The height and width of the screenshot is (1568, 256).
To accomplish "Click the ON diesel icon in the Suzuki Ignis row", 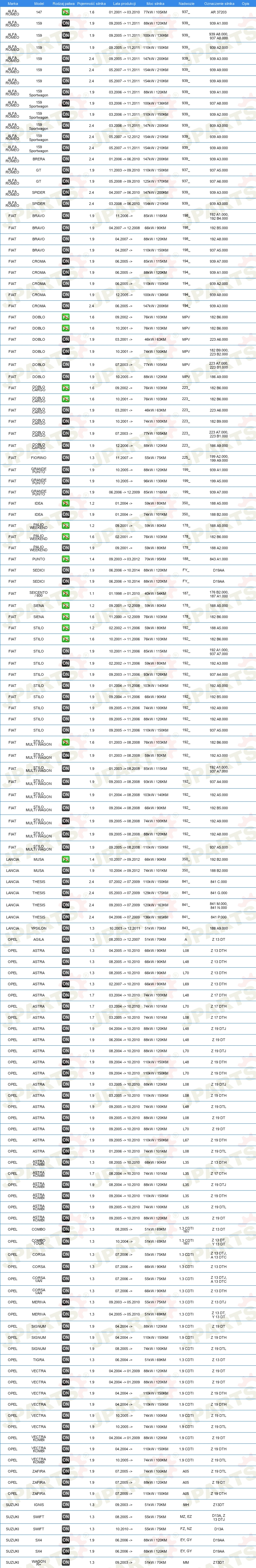I will click(66, 1505).
